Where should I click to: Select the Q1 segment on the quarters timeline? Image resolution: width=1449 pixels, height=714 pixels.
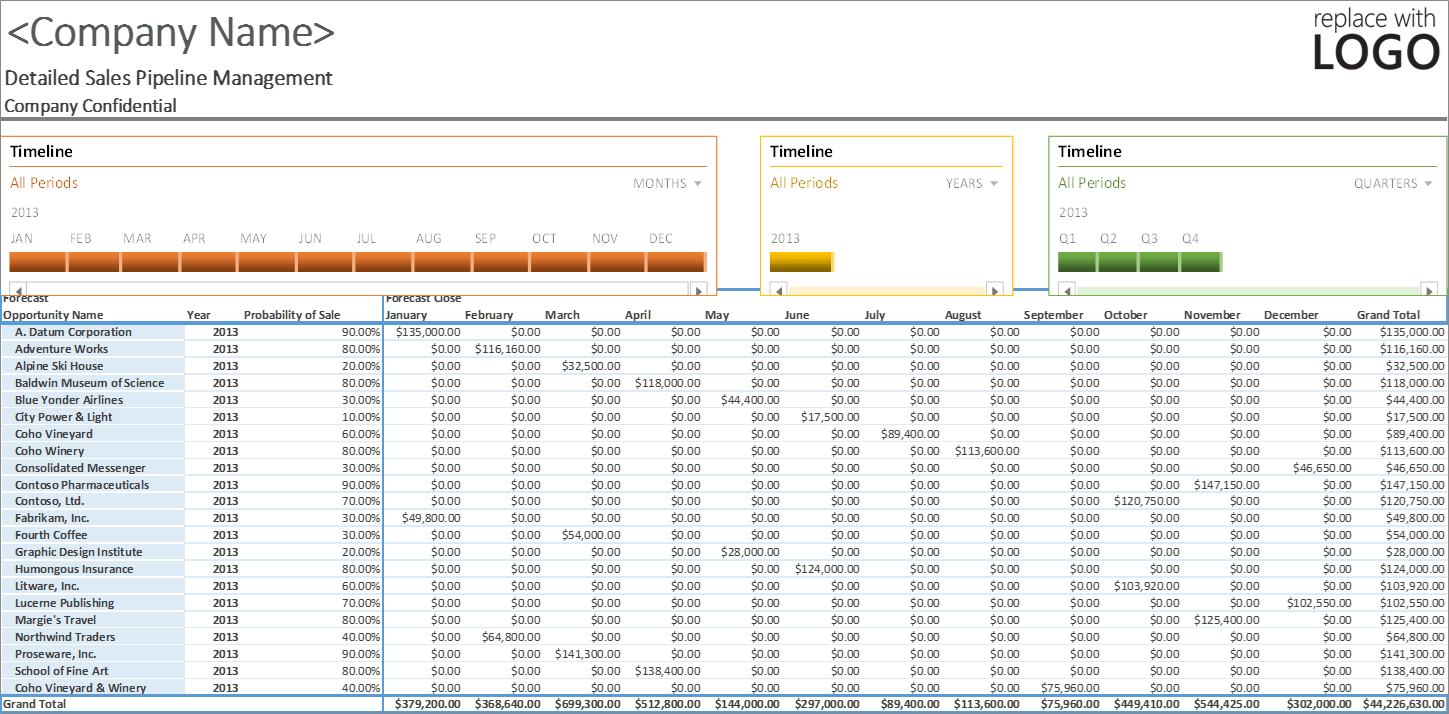click(x=1078, y=262)
